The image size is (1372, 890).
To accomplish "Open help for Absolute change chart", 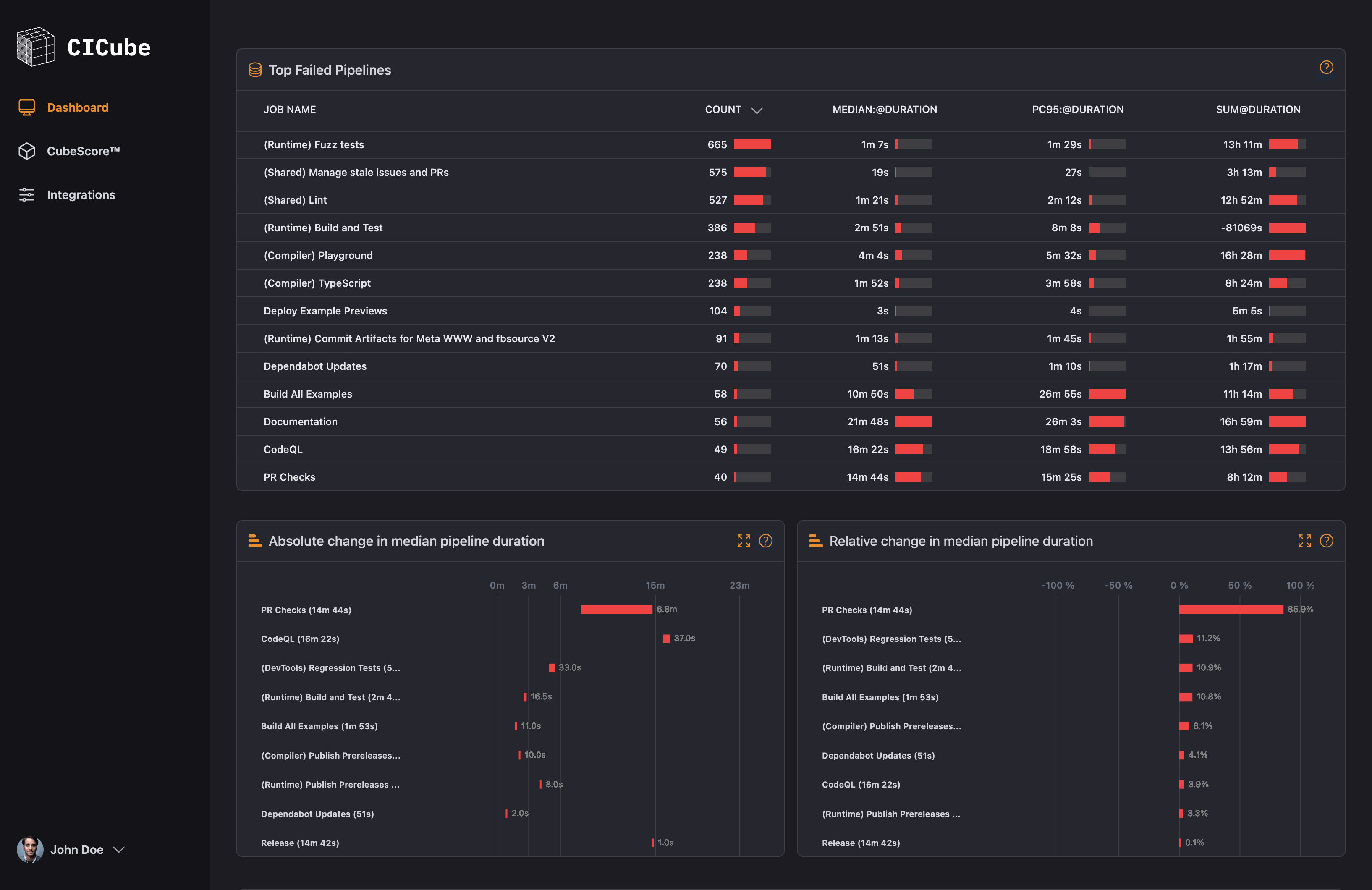I will click(765, 541).
